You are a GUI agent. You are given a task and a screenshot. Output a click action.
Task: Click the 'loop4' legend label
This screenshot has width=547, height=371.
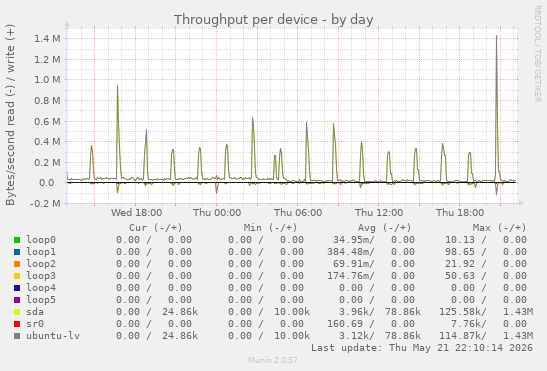[x=41, y=288]
